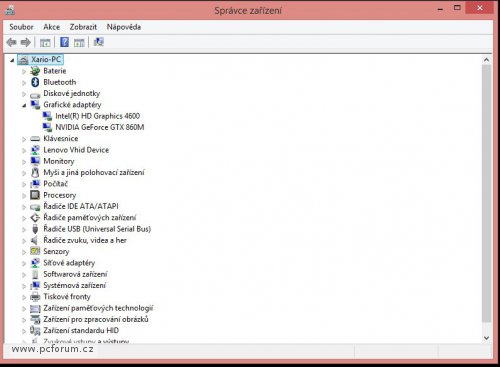Click the Zařízení pro zpracování obrázků camera icon
Viewport: 500px width, 367px height.
35,319
